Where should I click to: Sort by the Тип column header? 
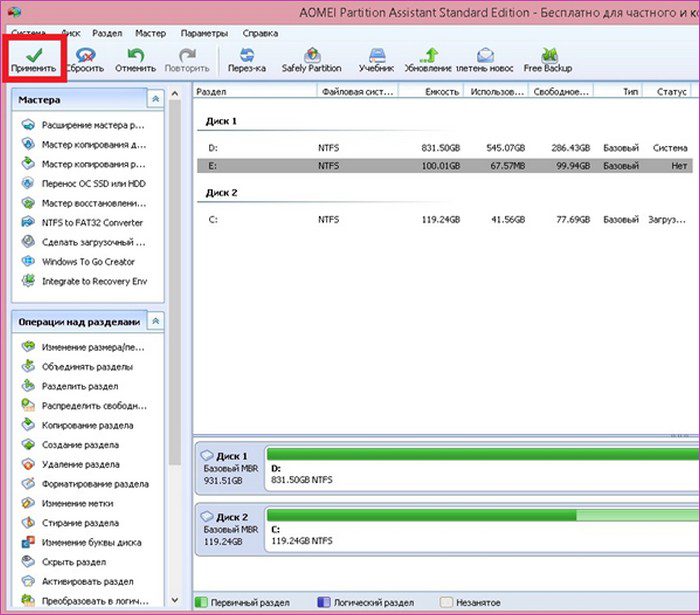click(618, 91)
